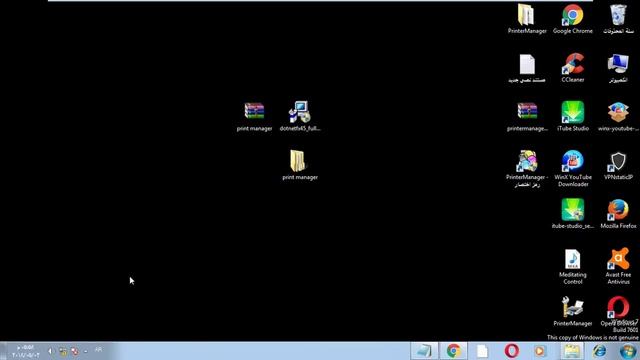640x360 pixels.
Task: Click the blank document taskbar button
Action: pyautogui.click(x=482, y=351)
